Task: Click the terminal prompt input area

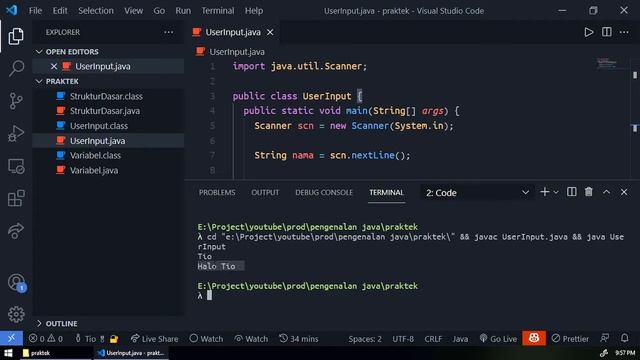Action: click(209, 296)
